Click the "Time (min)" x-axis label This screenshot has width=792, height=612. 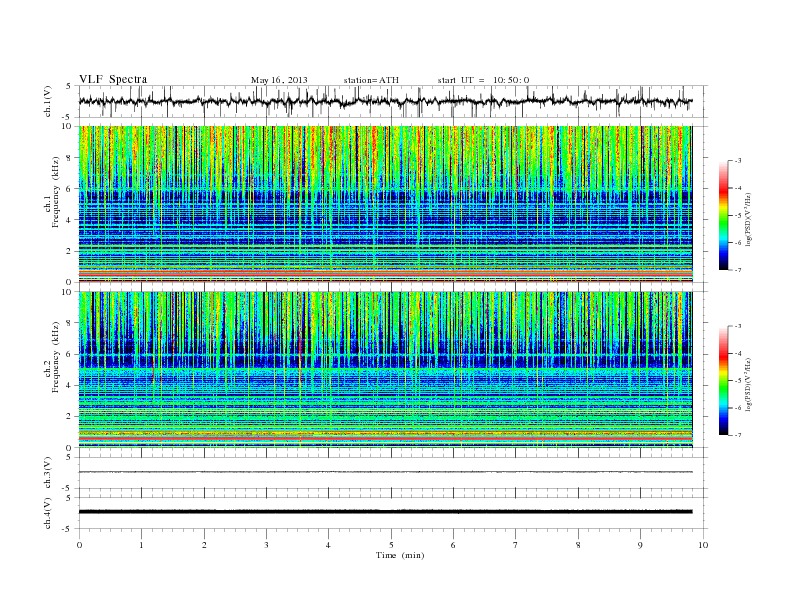click(x=400, y=555)
